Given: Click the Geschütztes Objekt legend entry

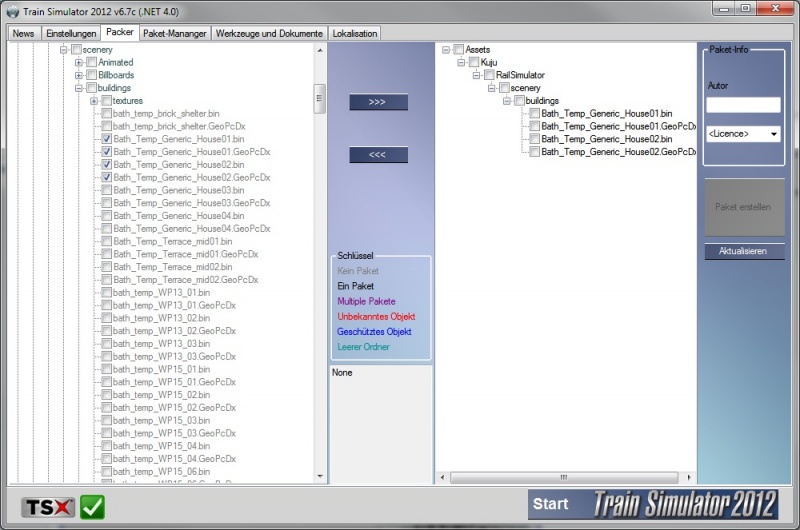Looking at the screenshot, I should click(374, 332).
